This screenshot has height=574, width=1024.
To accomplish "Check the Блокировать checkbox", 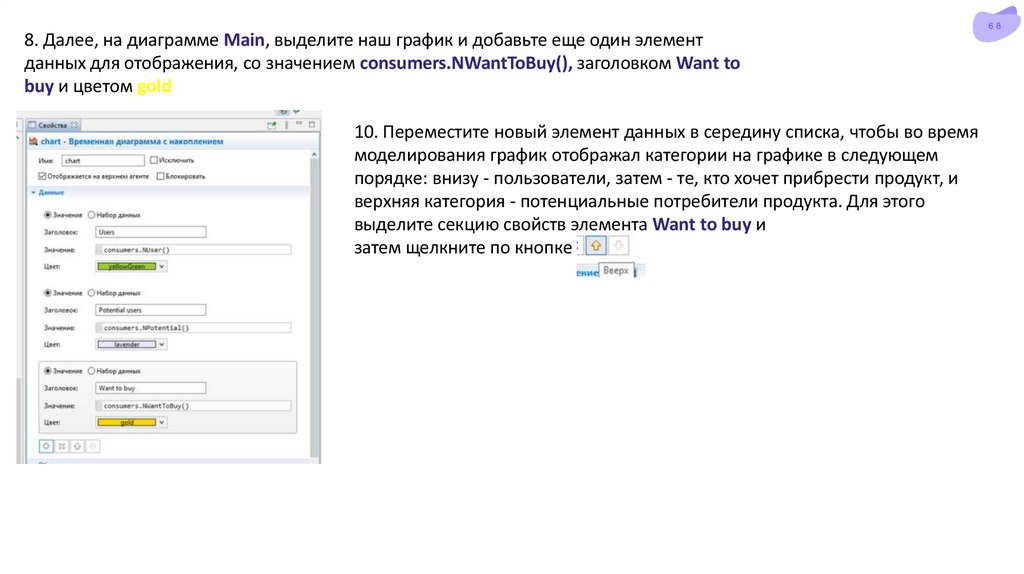I will coord(160,176).
